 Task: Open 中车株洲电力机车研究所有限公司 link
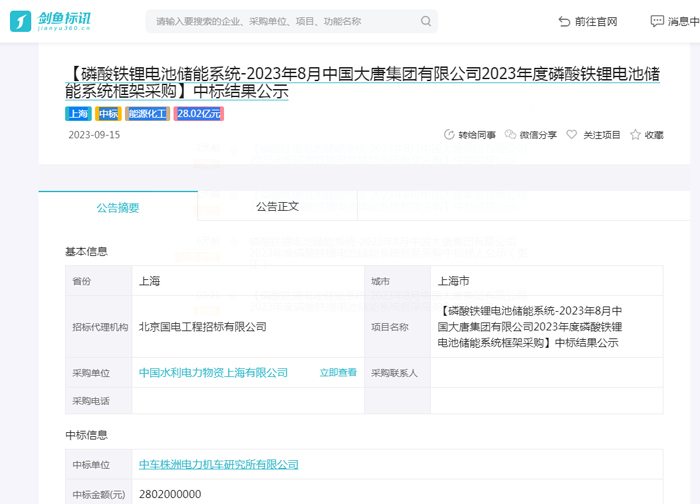218,465
